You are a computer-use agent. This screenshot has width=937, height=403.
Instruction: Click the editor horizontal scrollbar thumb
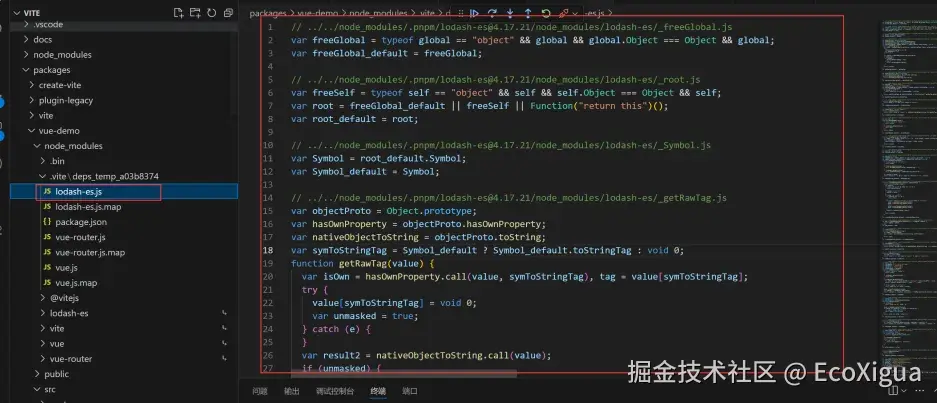[403, 374]
